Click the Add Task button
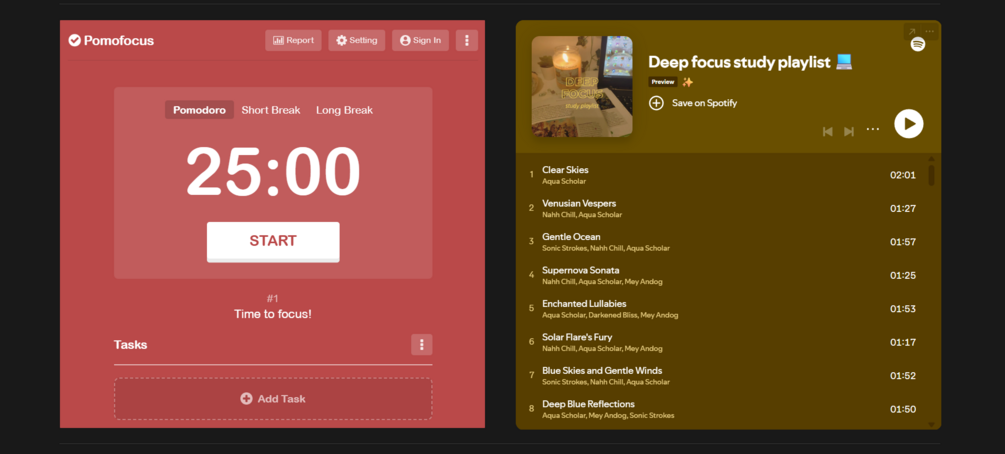The width and height of the screenshot is (1005, 454). click(x=273, y=399)
